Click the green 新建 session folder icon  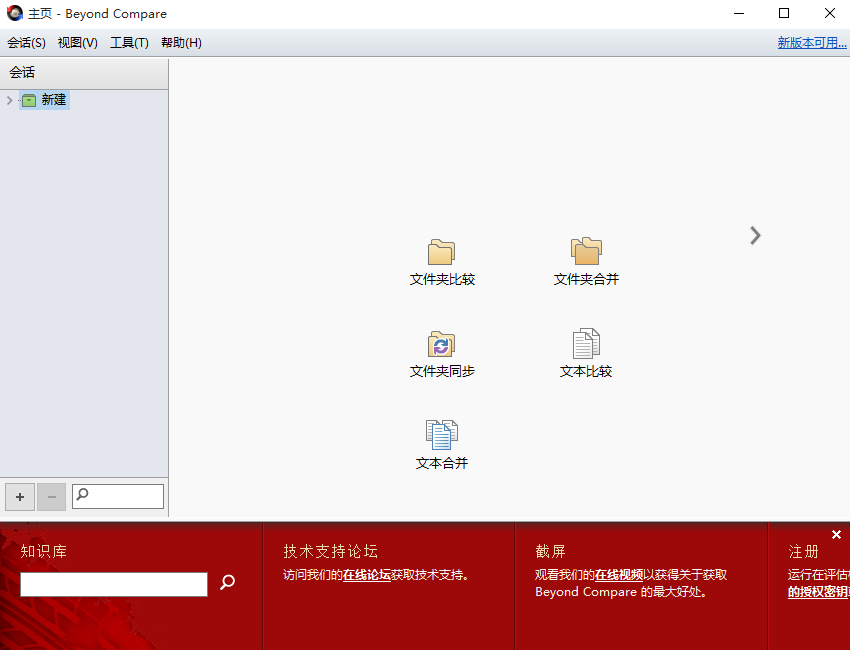29,100
